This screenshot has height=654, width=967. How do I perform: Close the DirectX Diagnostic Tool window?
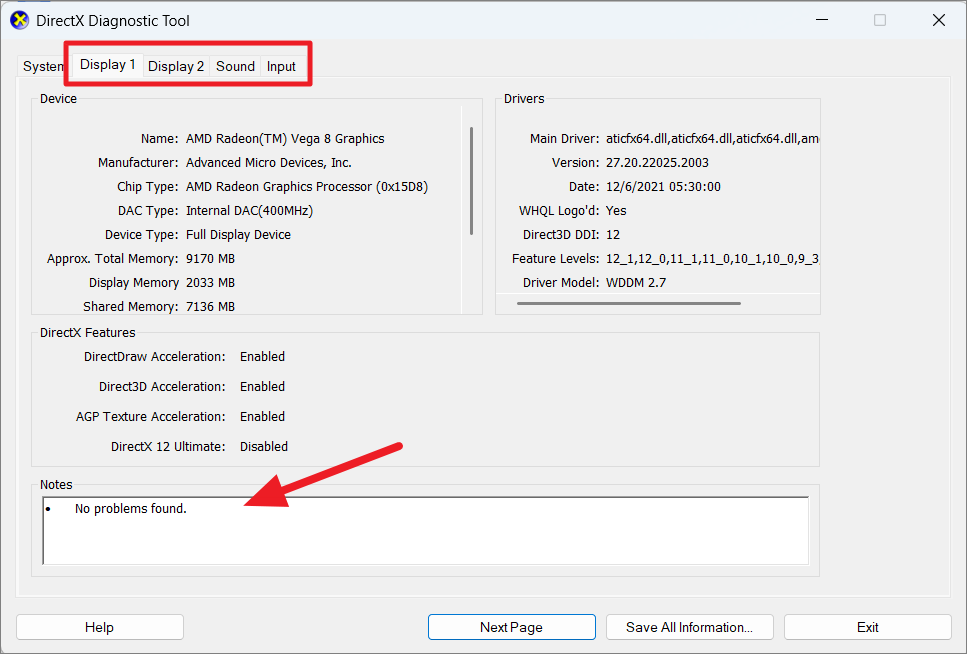pyautogui.click(x=939, y=20)
